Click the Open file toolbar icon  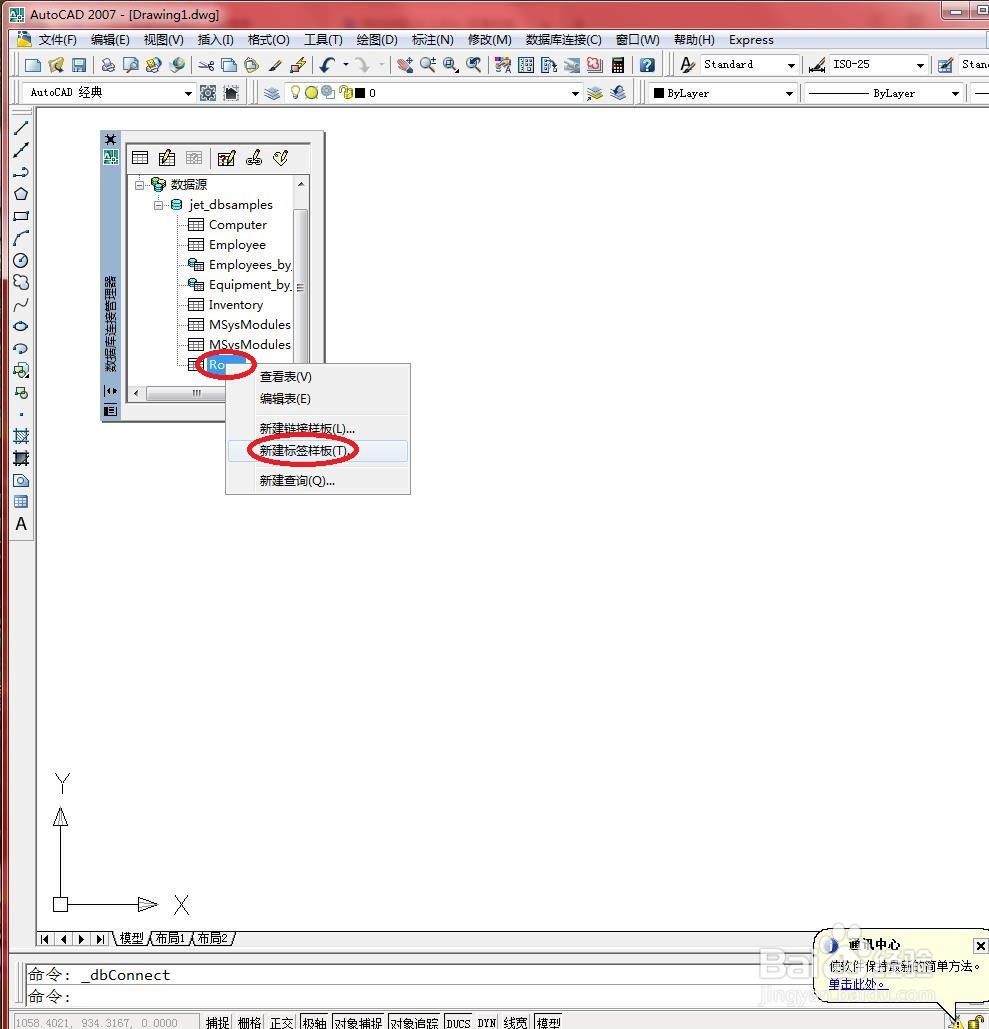56,64
